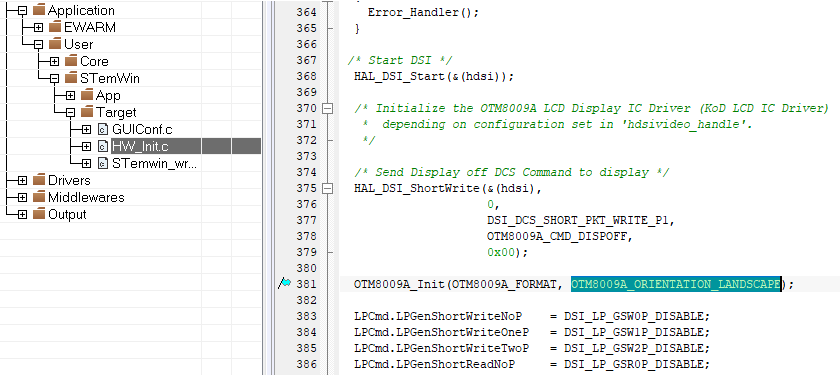Click line number 375 in gutter
The image size is (840, 376).
[x=306, y=189]
